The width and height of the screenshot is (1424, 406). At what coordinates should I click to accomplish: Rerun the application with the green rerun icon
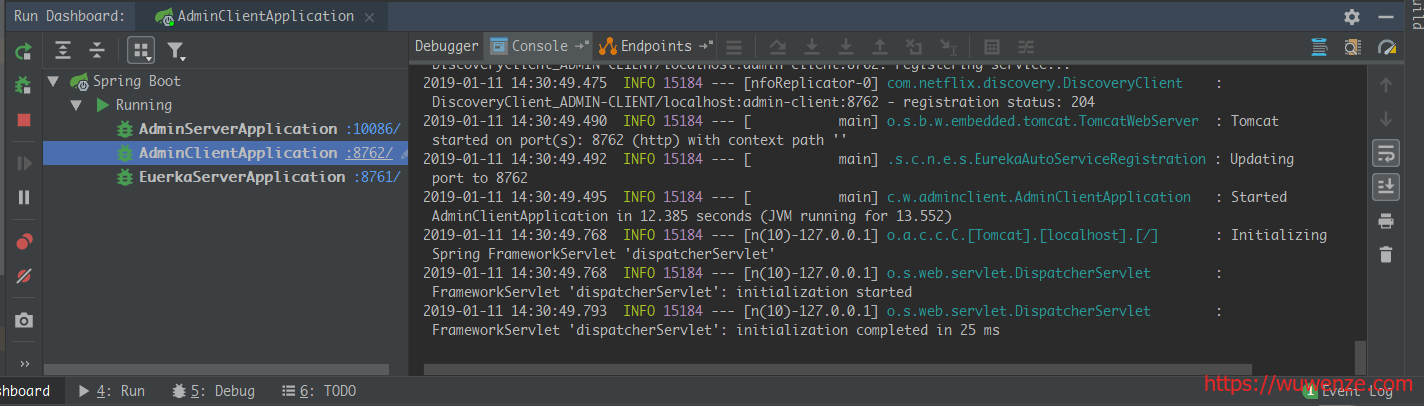tap(24, 51)
